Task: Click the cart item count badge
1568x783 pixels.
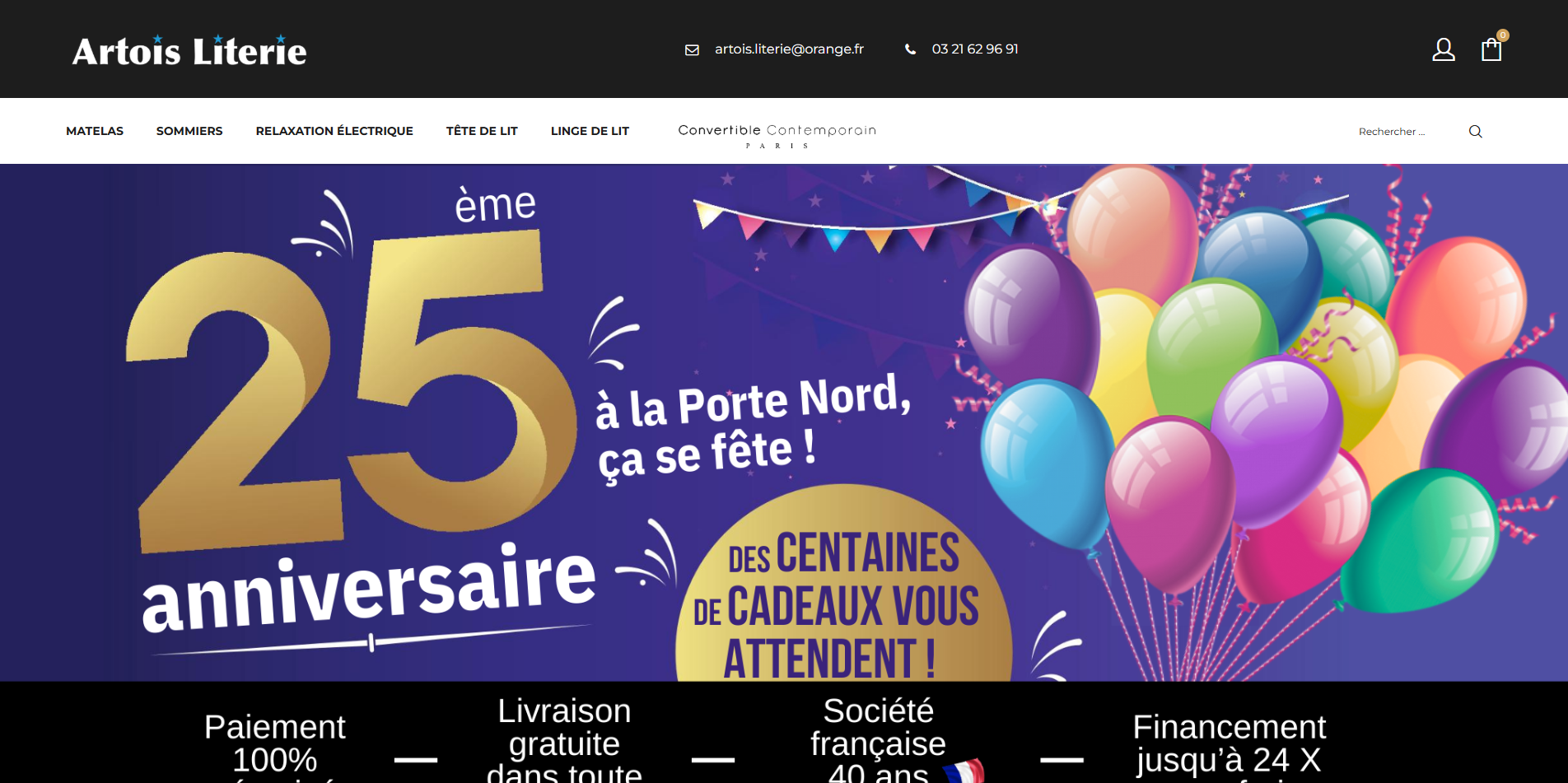Action: pyautogui.click(x=1503, y=35)
